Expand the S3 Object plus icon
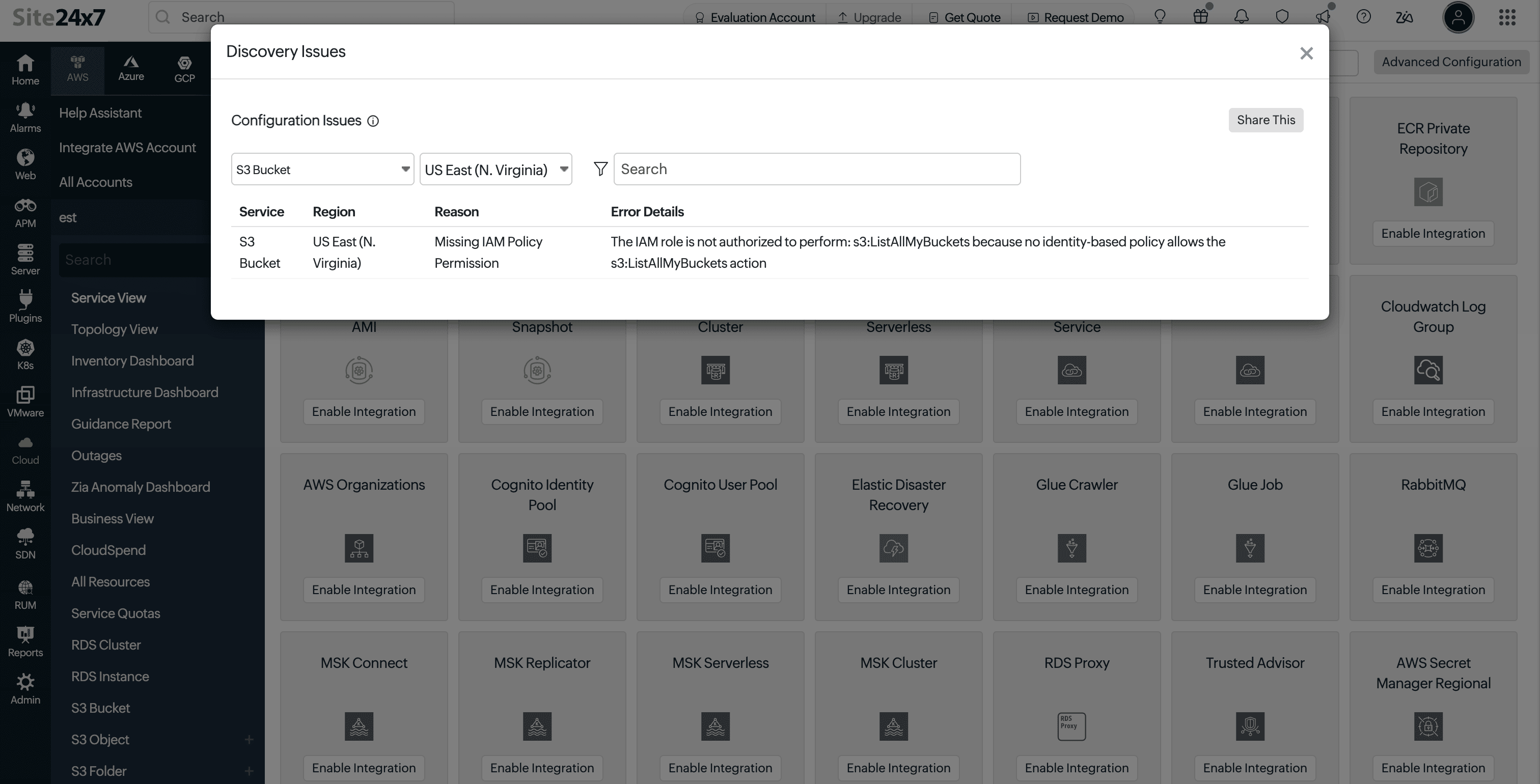The image size is (1540, 784). coord(249,740)
